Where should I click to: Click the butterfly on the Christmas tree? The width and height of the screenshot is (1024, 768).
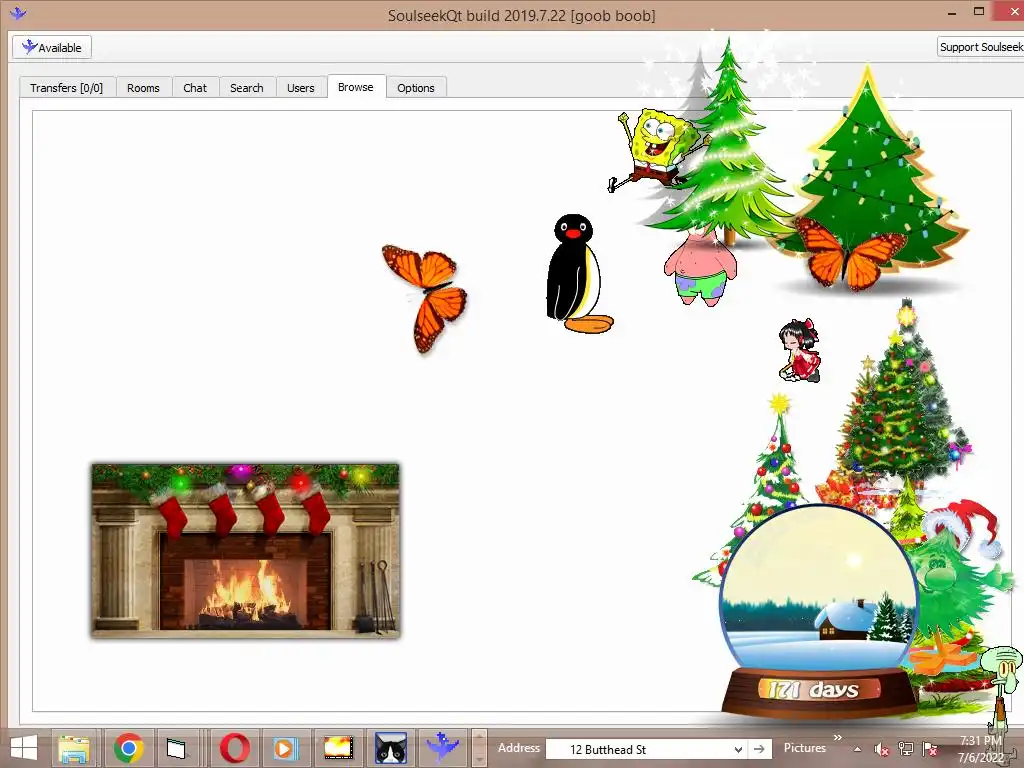click(850, 253)
